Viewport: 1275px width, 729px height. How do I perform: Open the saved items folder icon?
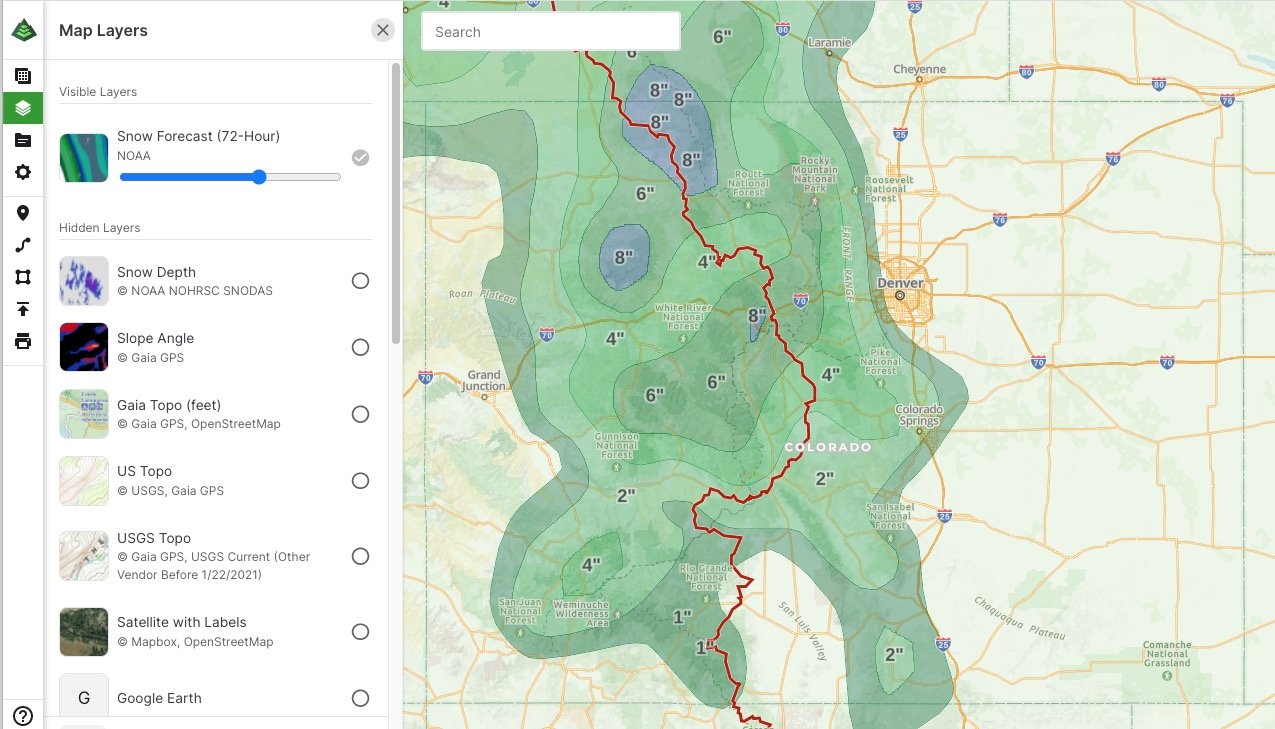click(23, 140)
